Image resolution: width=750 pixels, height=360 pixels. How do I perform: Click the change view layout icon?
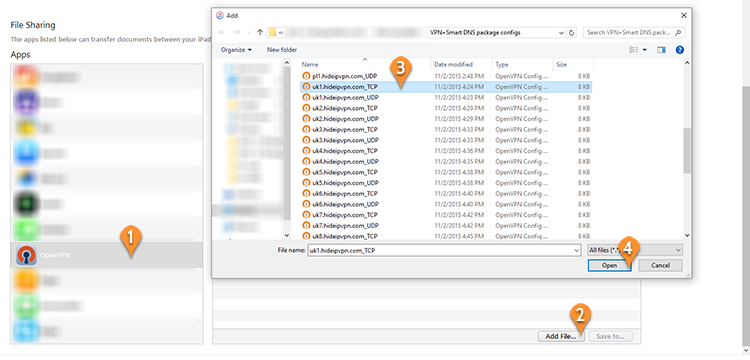click(634, 50)
